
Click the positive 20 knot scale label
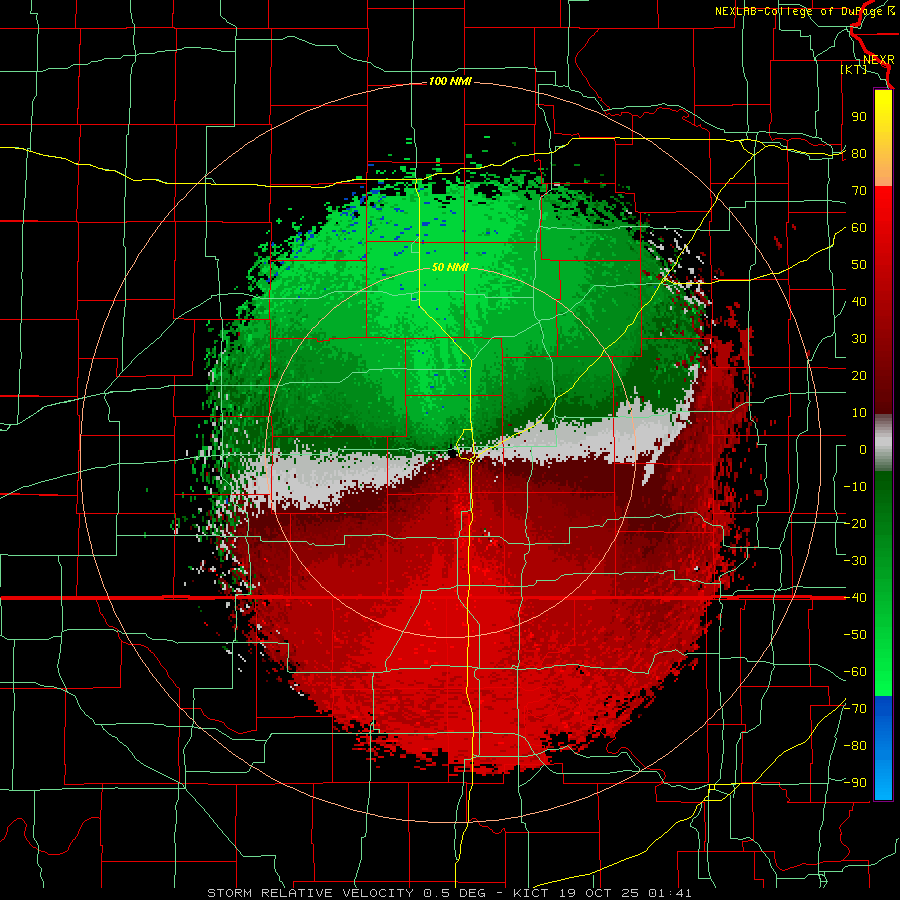point(859,376)
